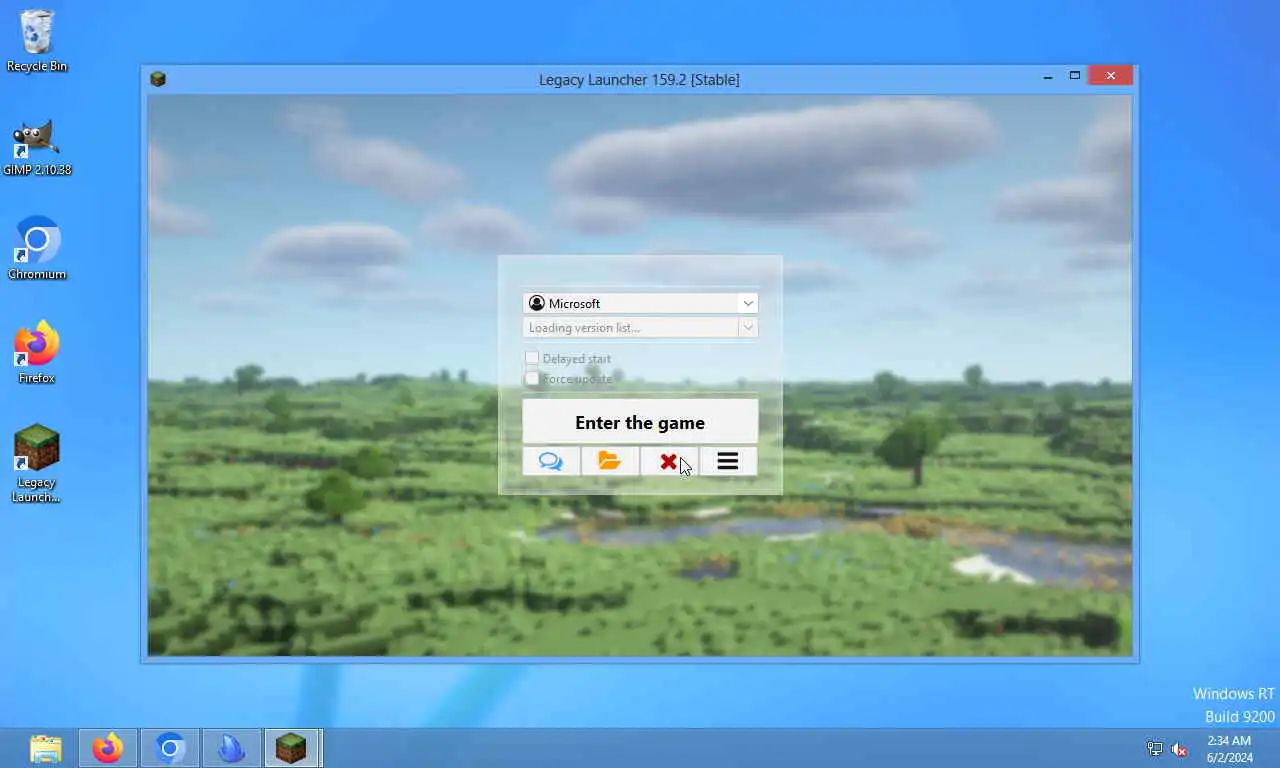Open the Microsoft account dropdown
1280x768 pixels.
point(640,303)
